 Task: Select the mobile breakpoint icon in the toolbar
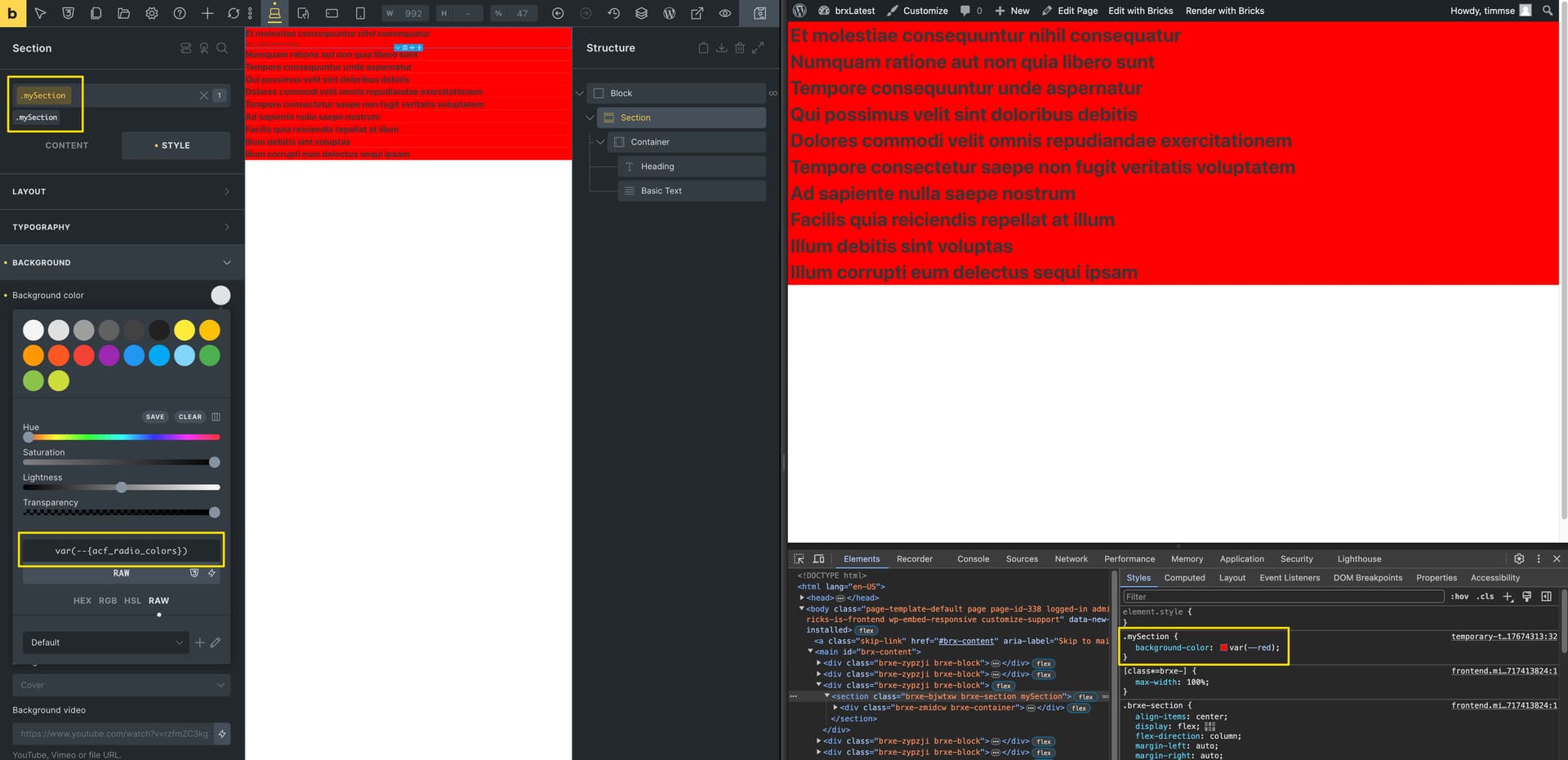click(359, 13)
